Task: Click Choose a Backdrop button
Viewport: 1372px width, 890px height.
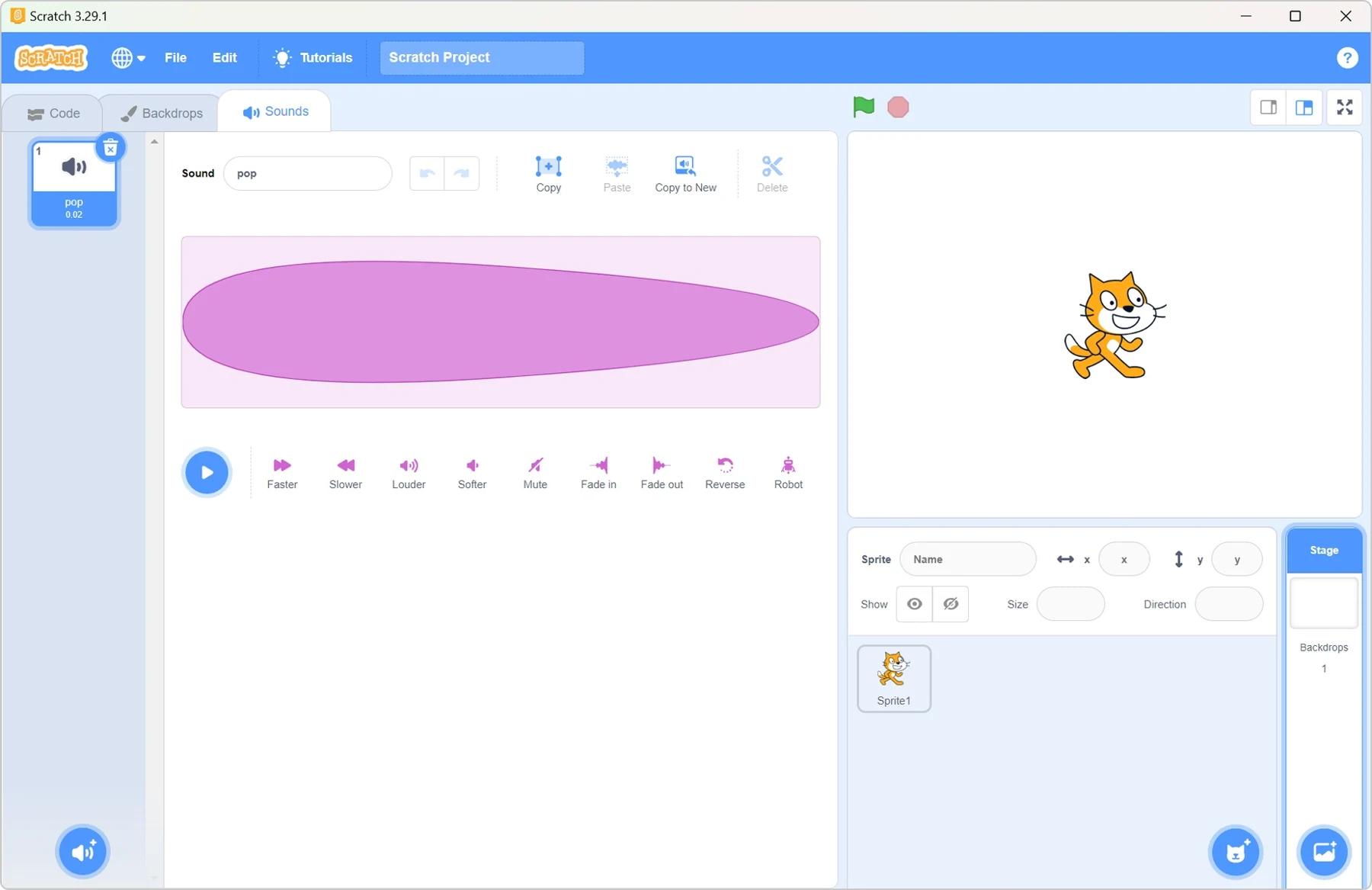Action: (x=1324, y=851)
